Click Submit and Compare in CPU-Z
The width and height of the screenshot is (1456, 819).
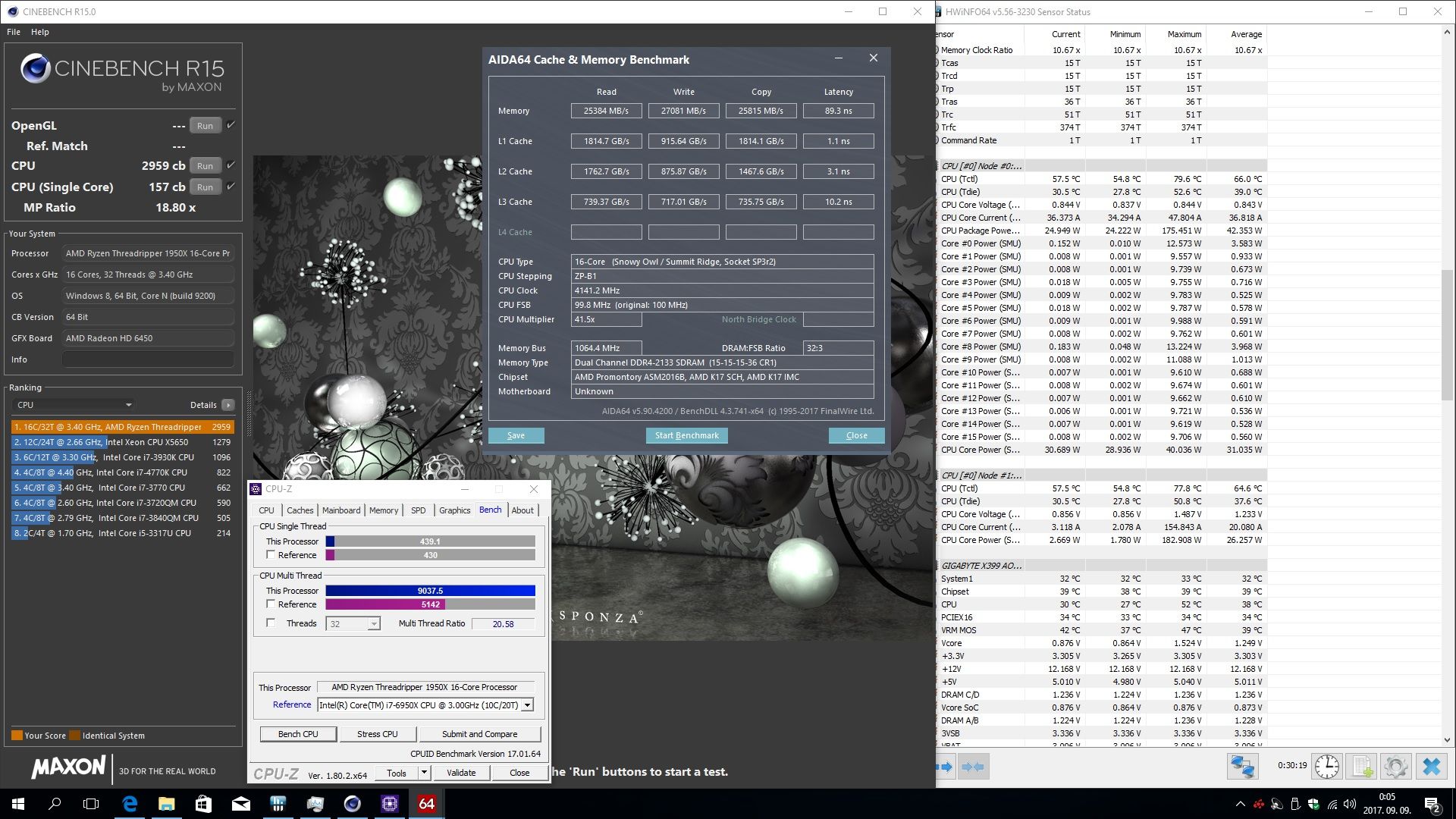pos(479,734)
